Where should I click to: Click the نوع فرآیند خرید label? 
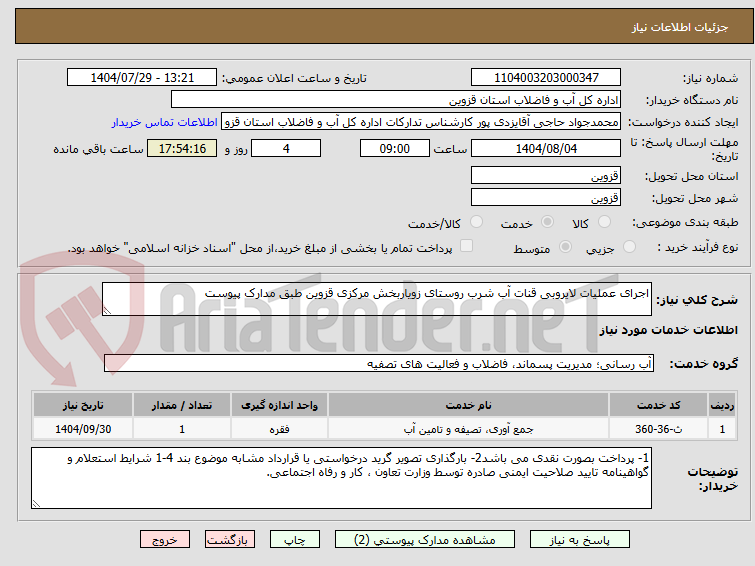pyautogui.click(x=698, y=247)
